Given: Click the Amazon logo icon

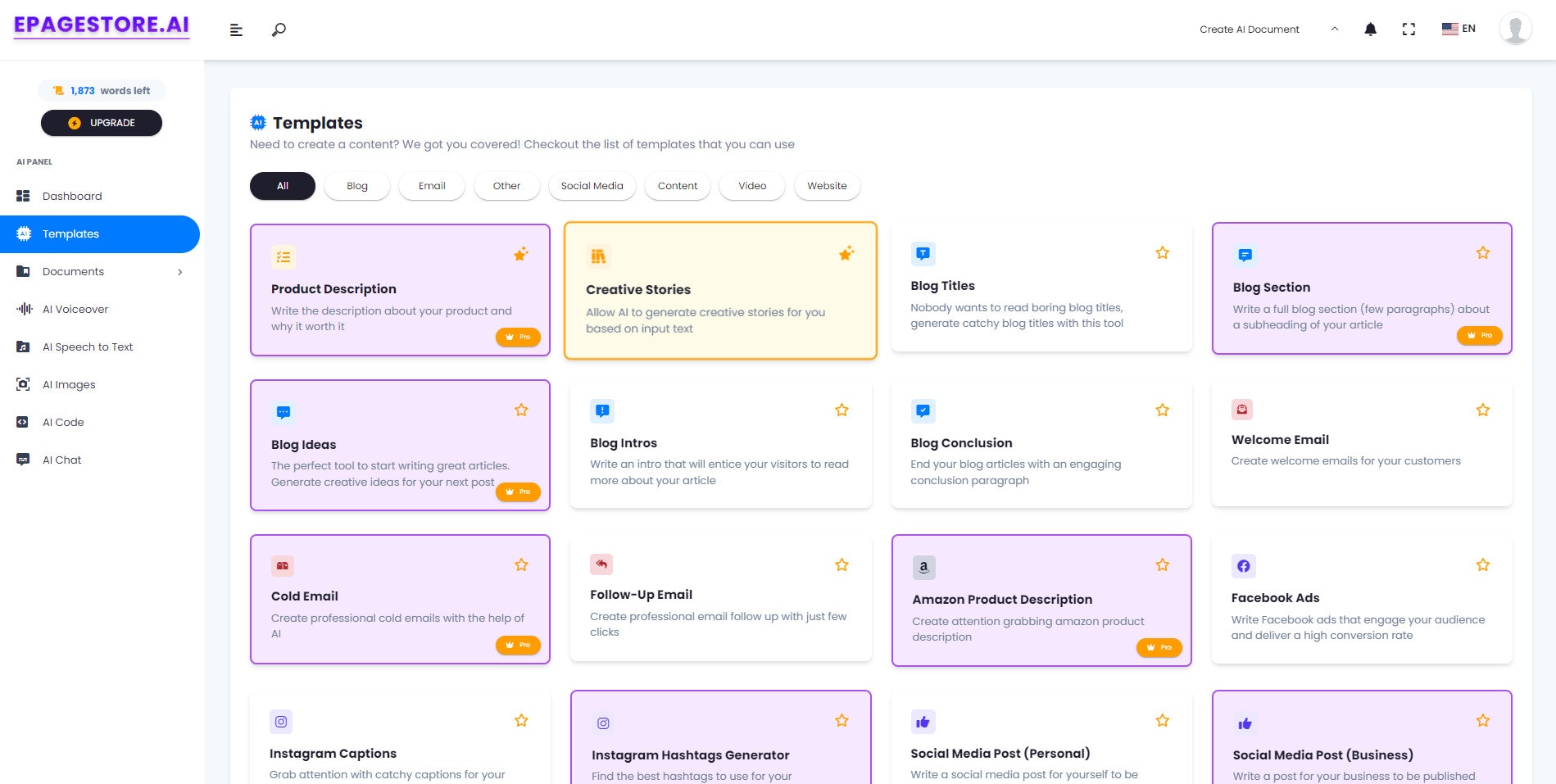Looking at the screenshot, I should 923,567.
